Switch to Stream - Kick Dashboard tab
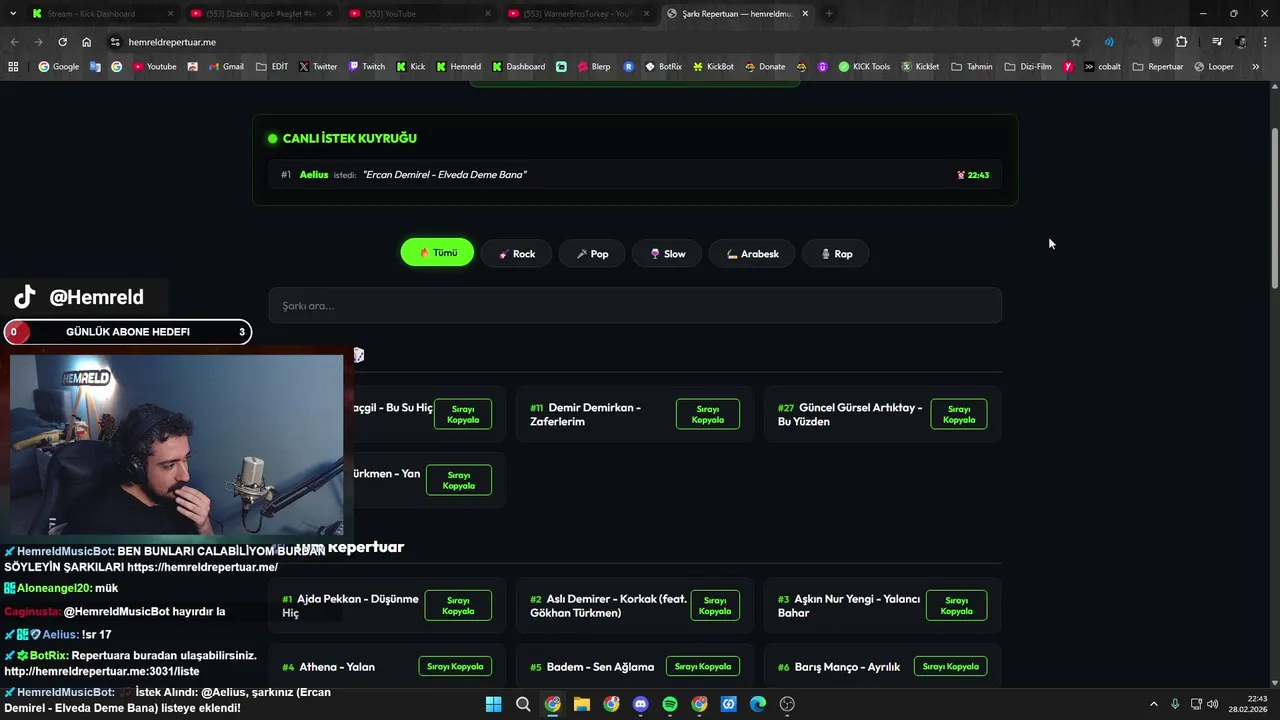 (100, 14)
